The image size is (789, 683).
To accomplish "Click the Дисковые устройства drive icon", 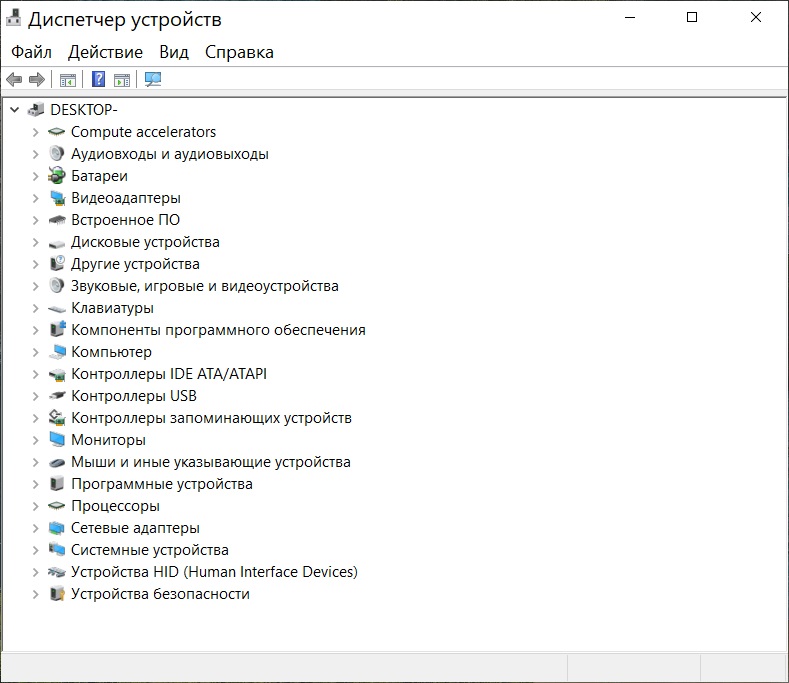I will coord(57,244).
